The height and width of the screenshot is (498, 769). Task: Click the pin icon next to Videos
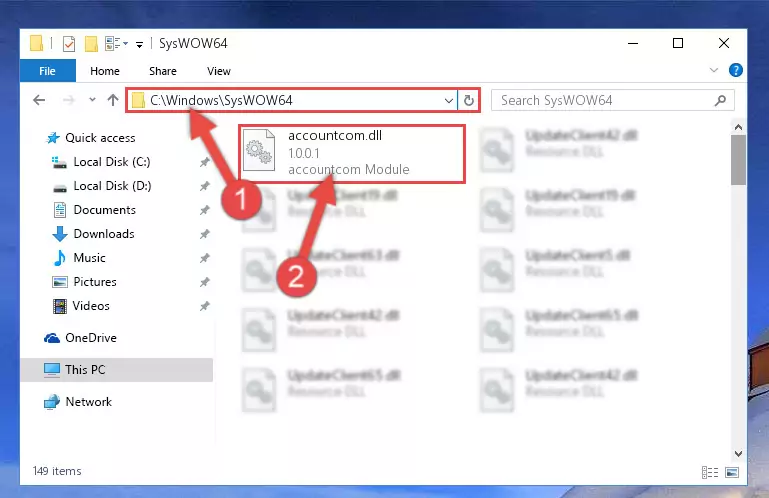pyautogui.click(x=205, y=306)
